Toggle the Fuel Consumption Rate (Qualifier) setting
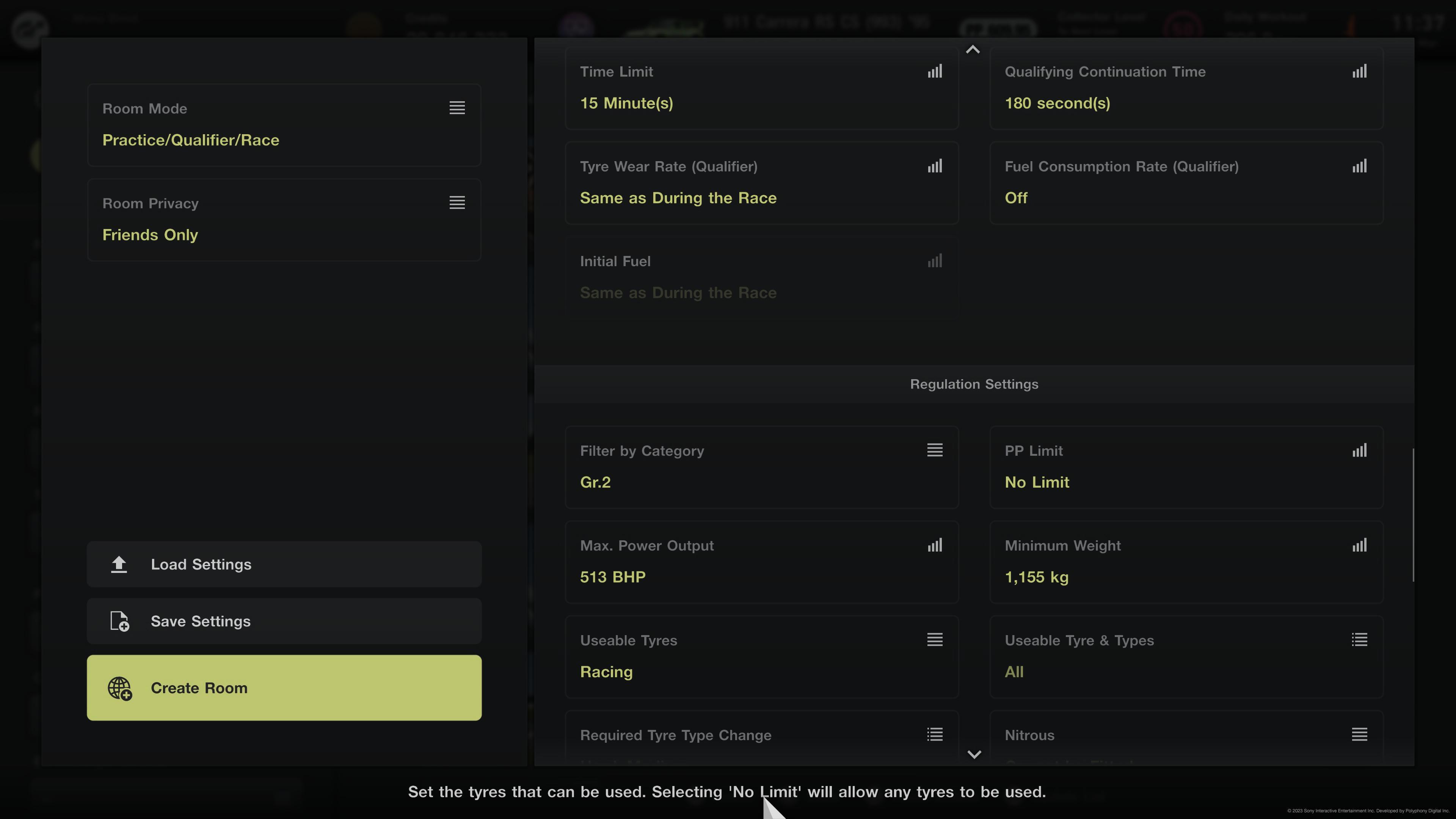The height and width of the screenshot is (819, 1456). pos(1186,182)
